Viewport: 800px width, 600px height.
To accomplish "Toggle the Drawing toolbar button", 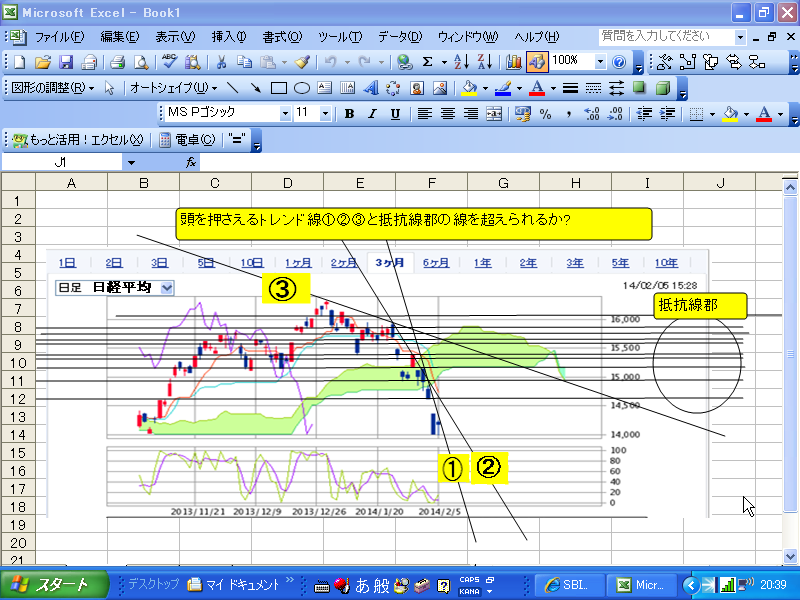I will click(x=537, y=62).
